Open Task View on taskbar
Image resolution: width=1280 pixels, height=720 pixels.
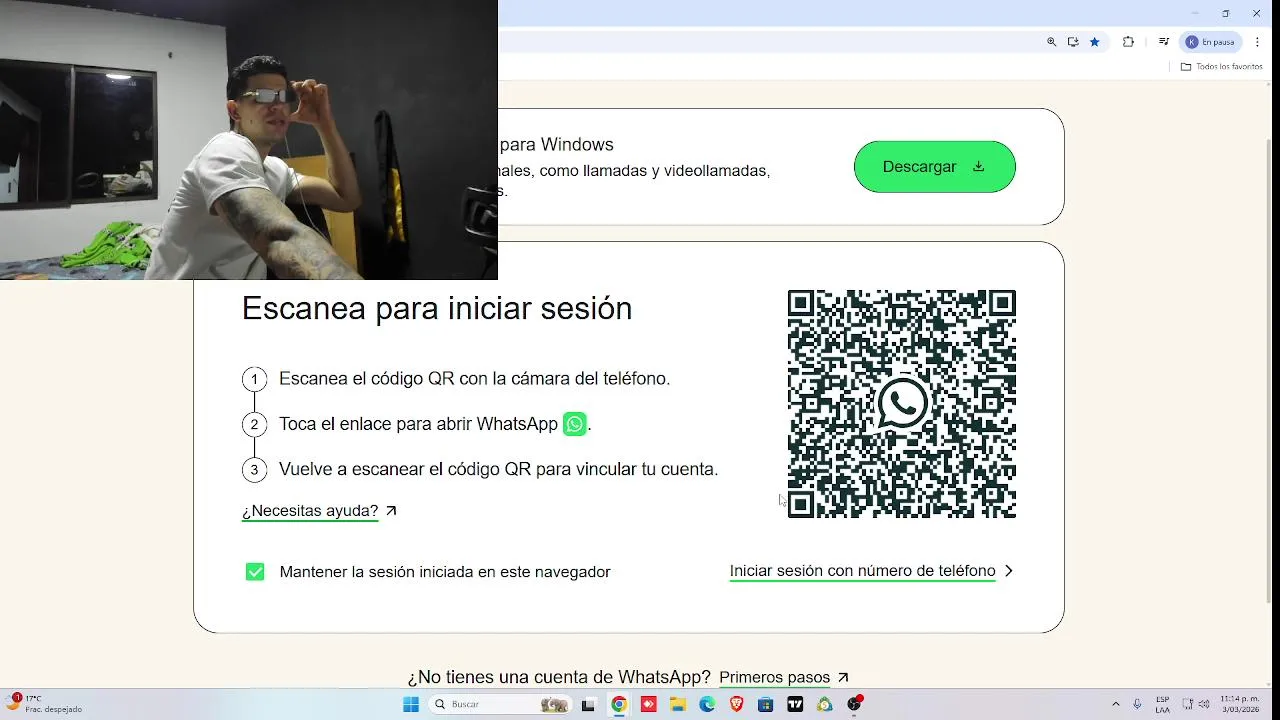[x=588, y=704]
